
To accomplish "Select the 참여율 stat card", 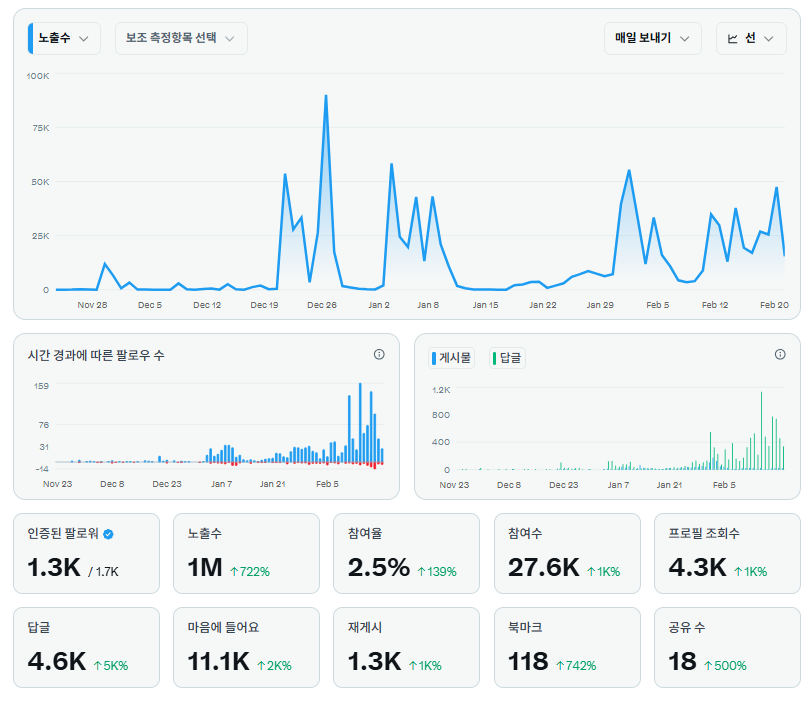I will click(406, 553).
